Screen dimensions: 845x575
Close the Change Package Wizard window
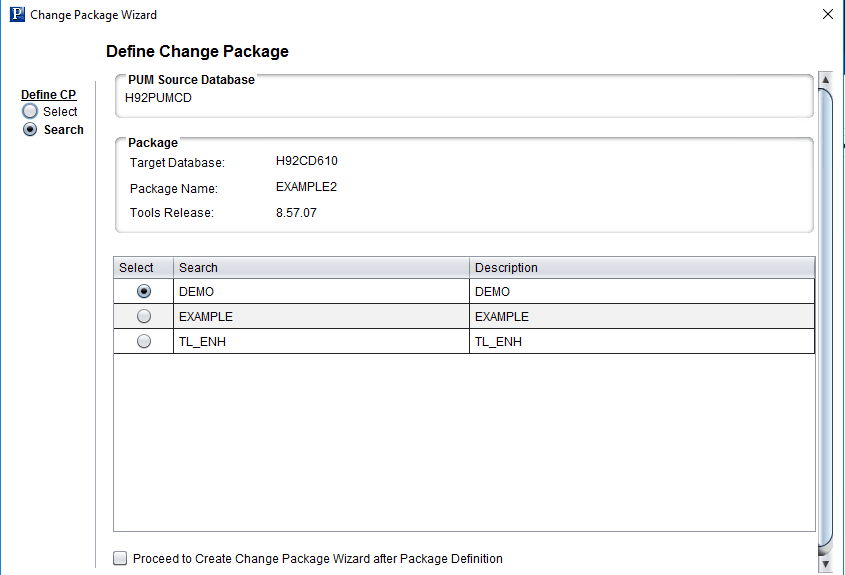[x=828, y=15]
